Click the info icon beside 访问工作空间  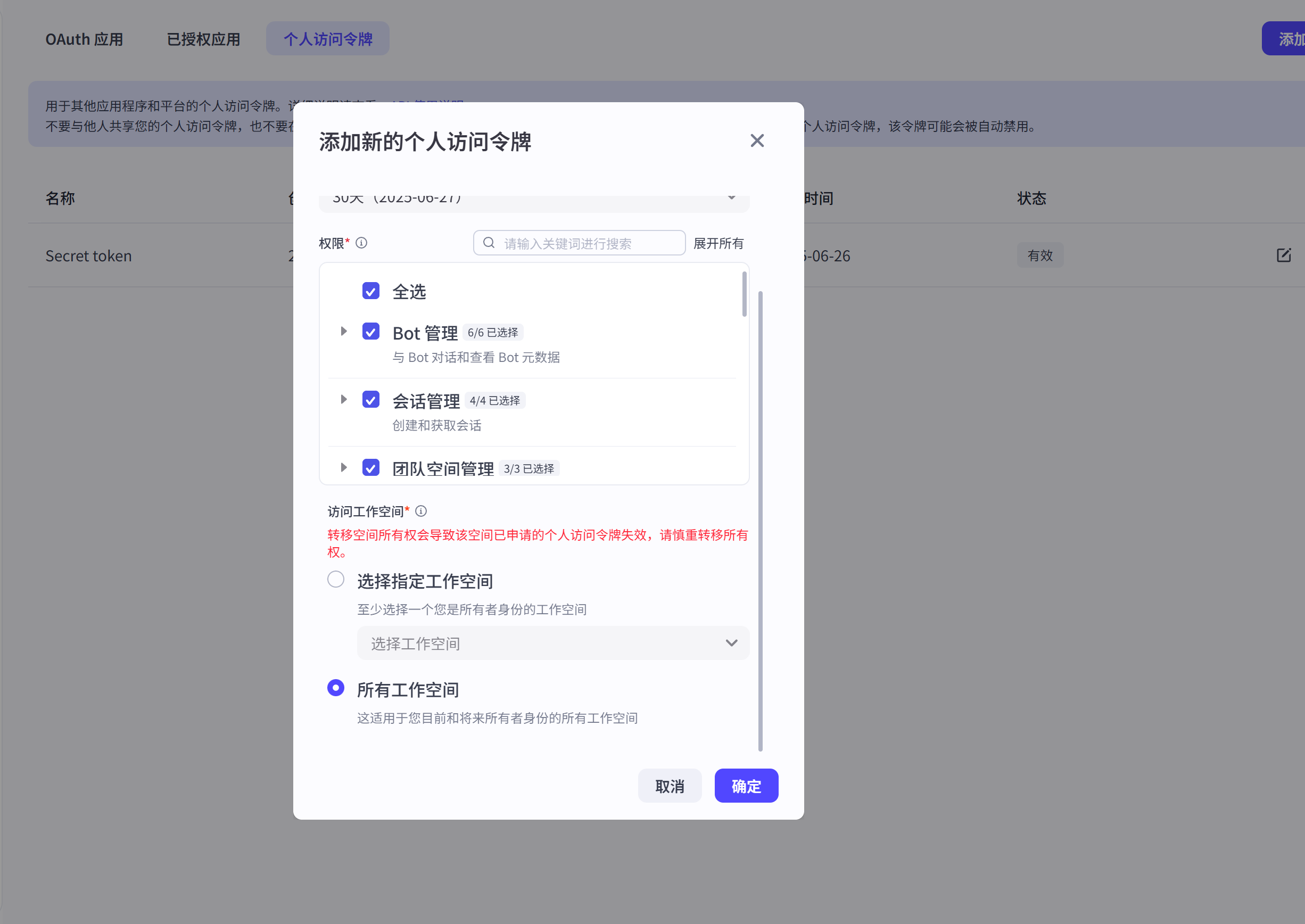[421, 511]
